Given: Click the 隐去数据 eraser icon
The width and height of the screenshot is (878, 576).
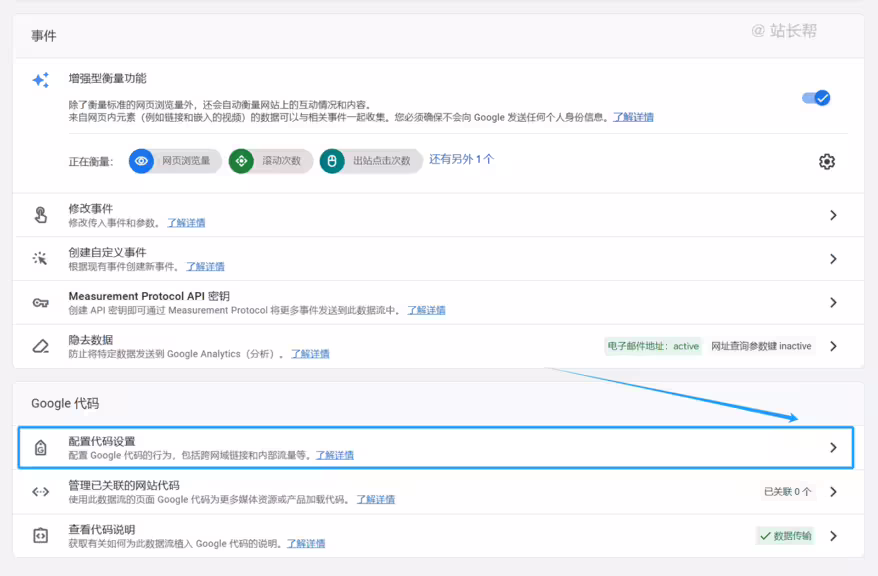Looking at the screenshot, I should click(x=40, y=346).
